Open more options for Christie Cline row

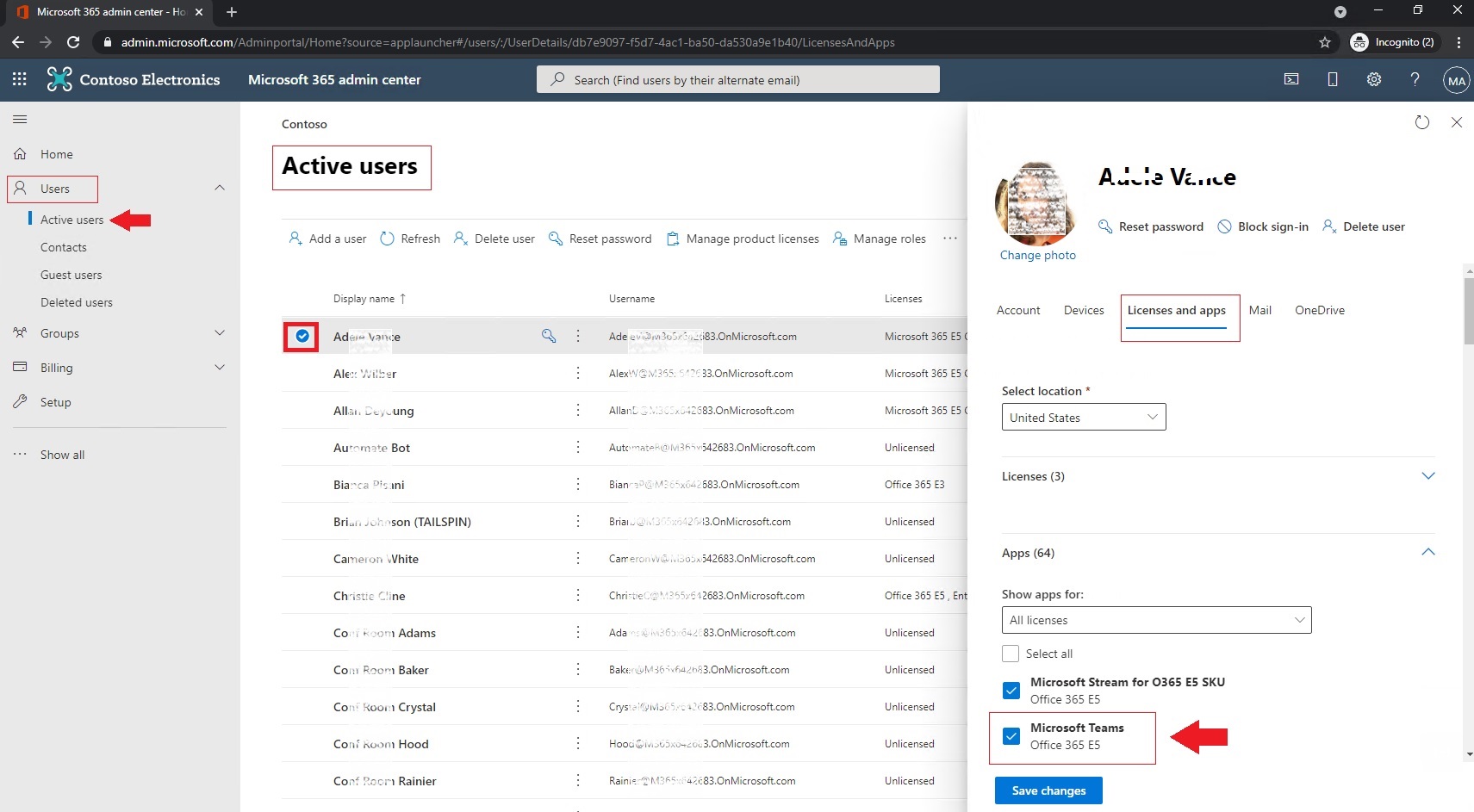[x=578, y=595]
